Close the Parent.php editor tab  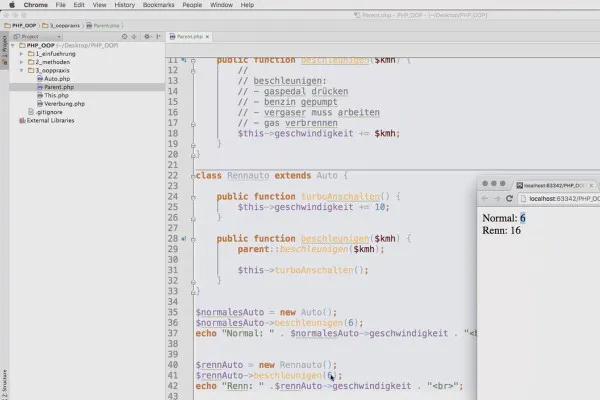[x=207, y=37]
